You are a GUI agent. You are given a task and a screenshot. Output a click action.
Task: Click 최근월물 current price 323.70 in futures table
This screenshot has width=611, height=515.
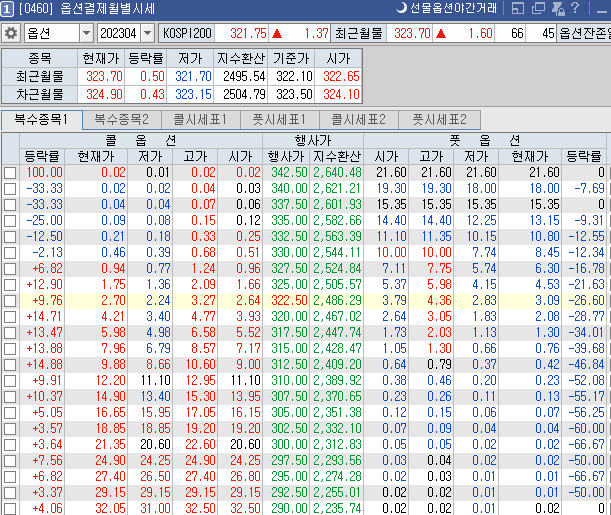pyautogui.click(x=101, y=76)
